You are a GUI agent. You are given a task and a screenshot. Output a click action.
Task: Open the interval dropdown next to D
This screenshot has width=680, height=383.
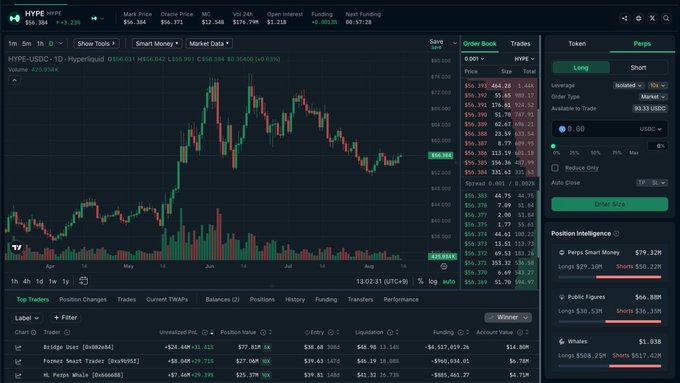61,43
